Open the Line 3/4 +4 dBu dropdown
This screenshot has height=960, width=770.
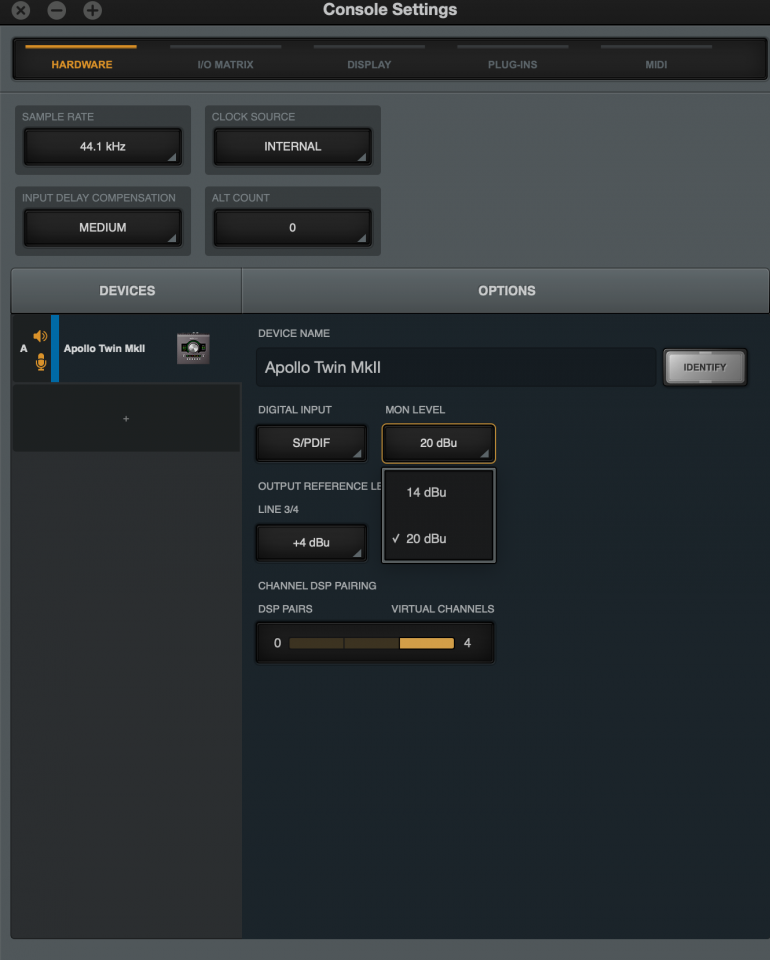pyautogui.click(x=312, y=542)
